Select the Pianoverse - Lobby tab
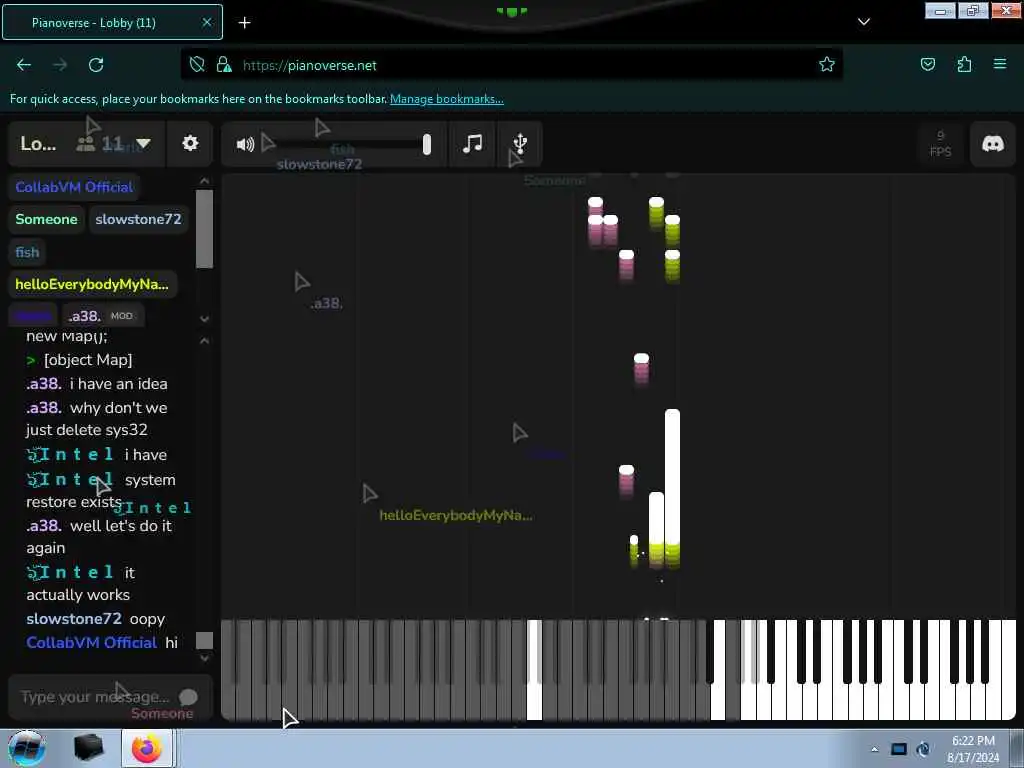This screenshot has width=1024, height=768. (112, 22)
